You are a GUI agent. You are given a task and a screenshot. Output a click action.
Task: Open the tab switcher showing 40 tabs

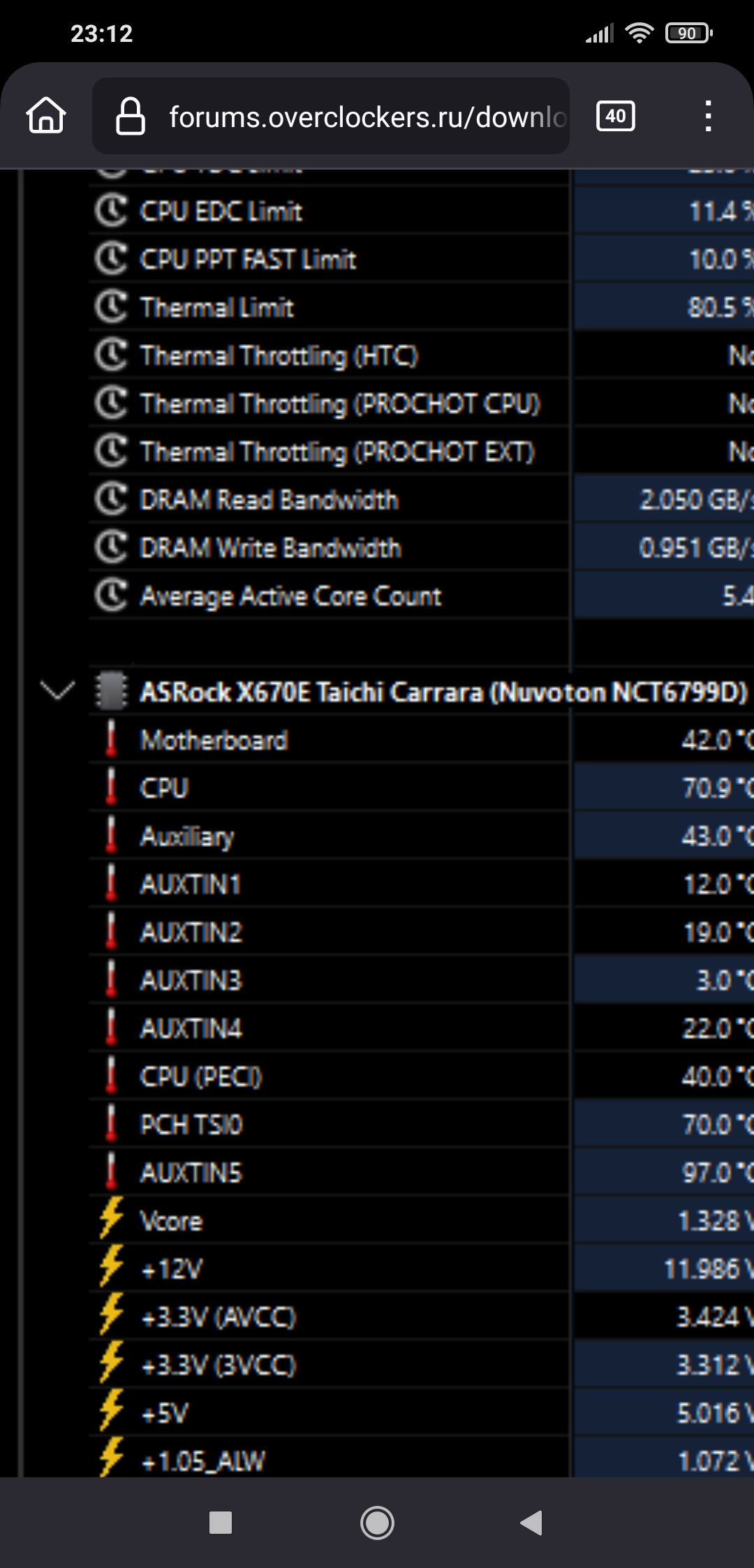(x=615, y=116)
